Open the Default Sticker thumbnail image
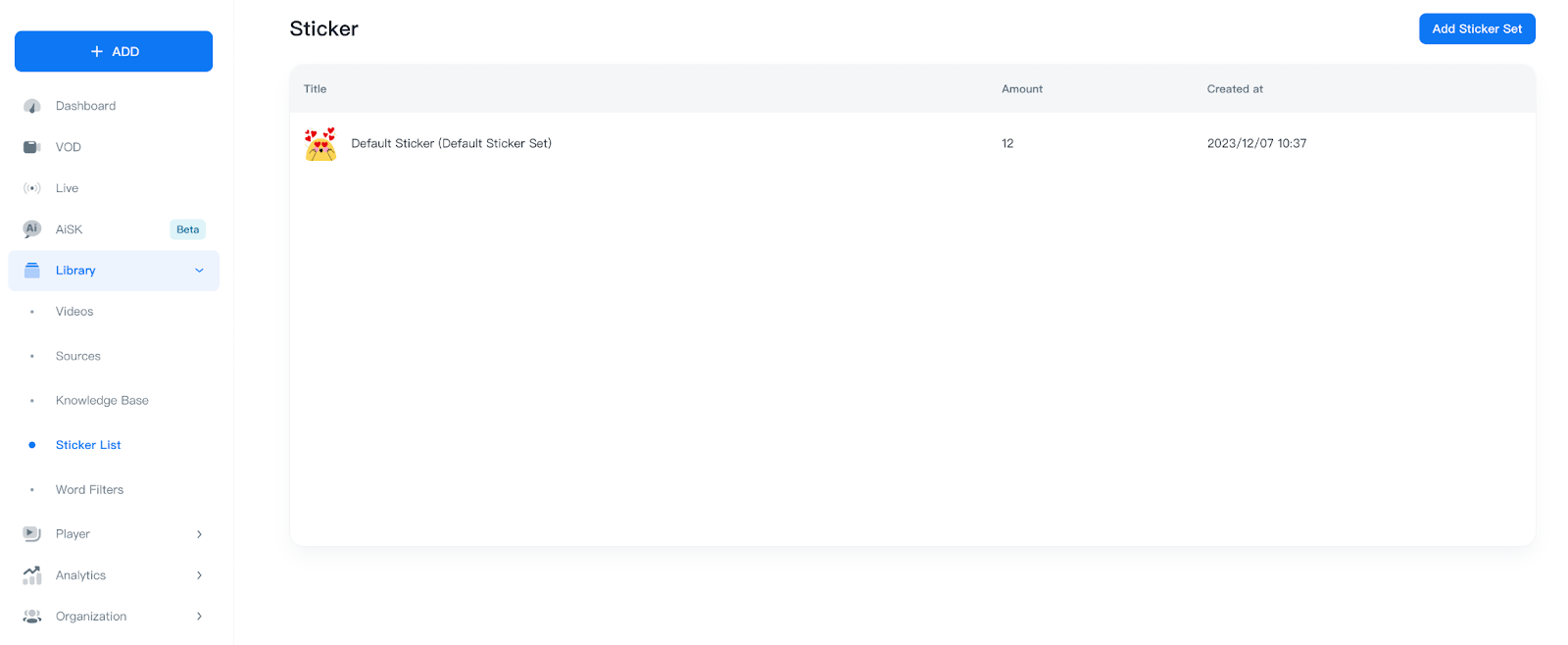1568x645 pixels. 320,144
